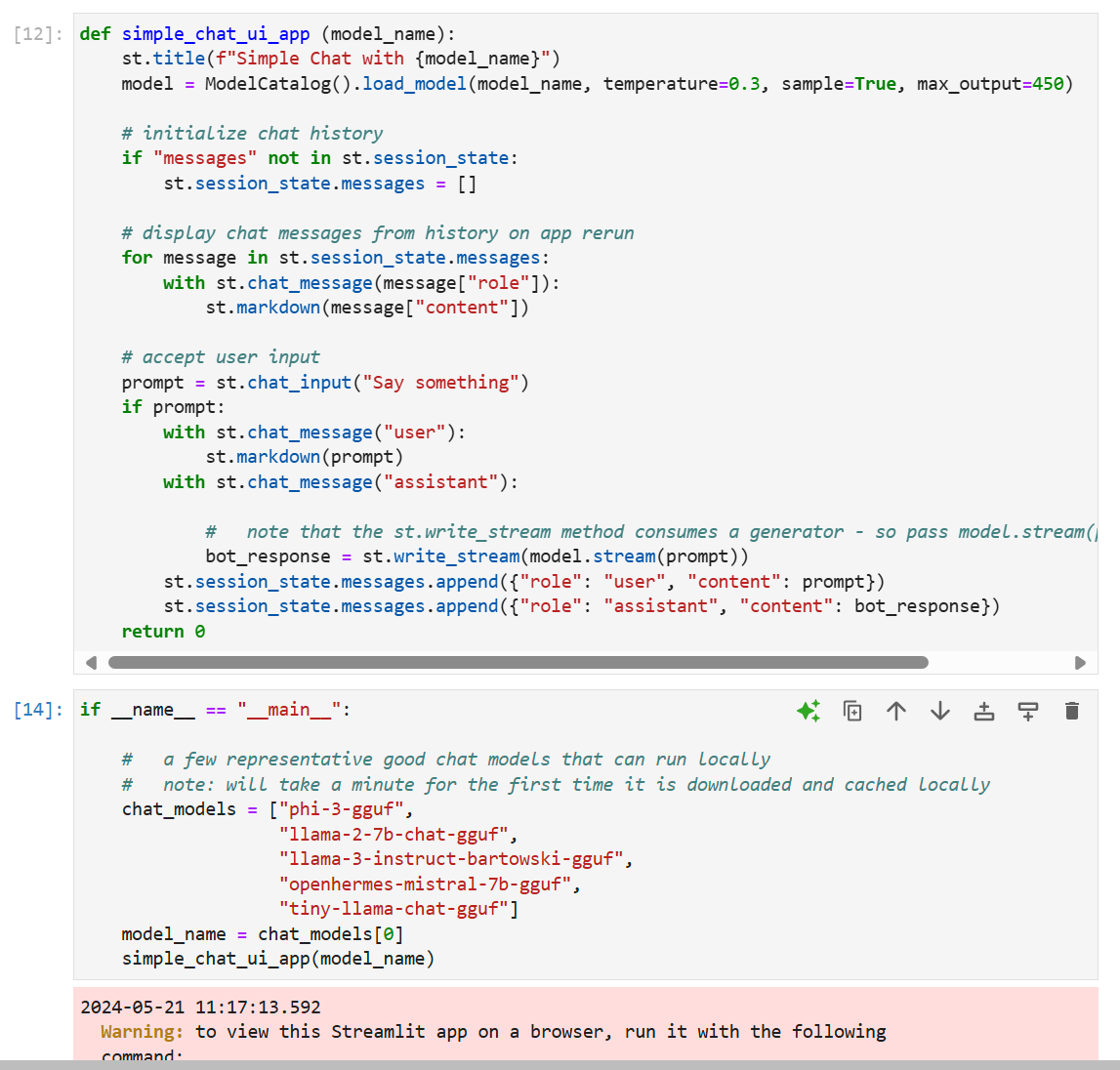
Task: Move cell 14 down with arrow
Action: click(940, 711)
